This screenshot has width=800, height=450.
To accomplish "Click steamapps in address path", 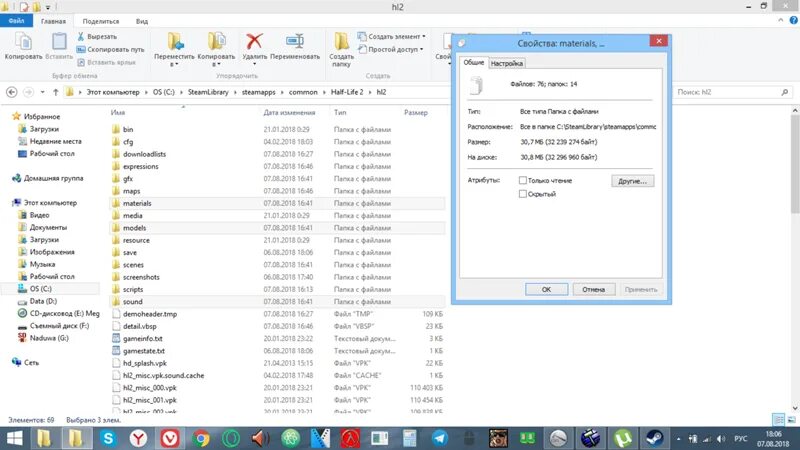I will pyautogui.click(x=258, y=92).
